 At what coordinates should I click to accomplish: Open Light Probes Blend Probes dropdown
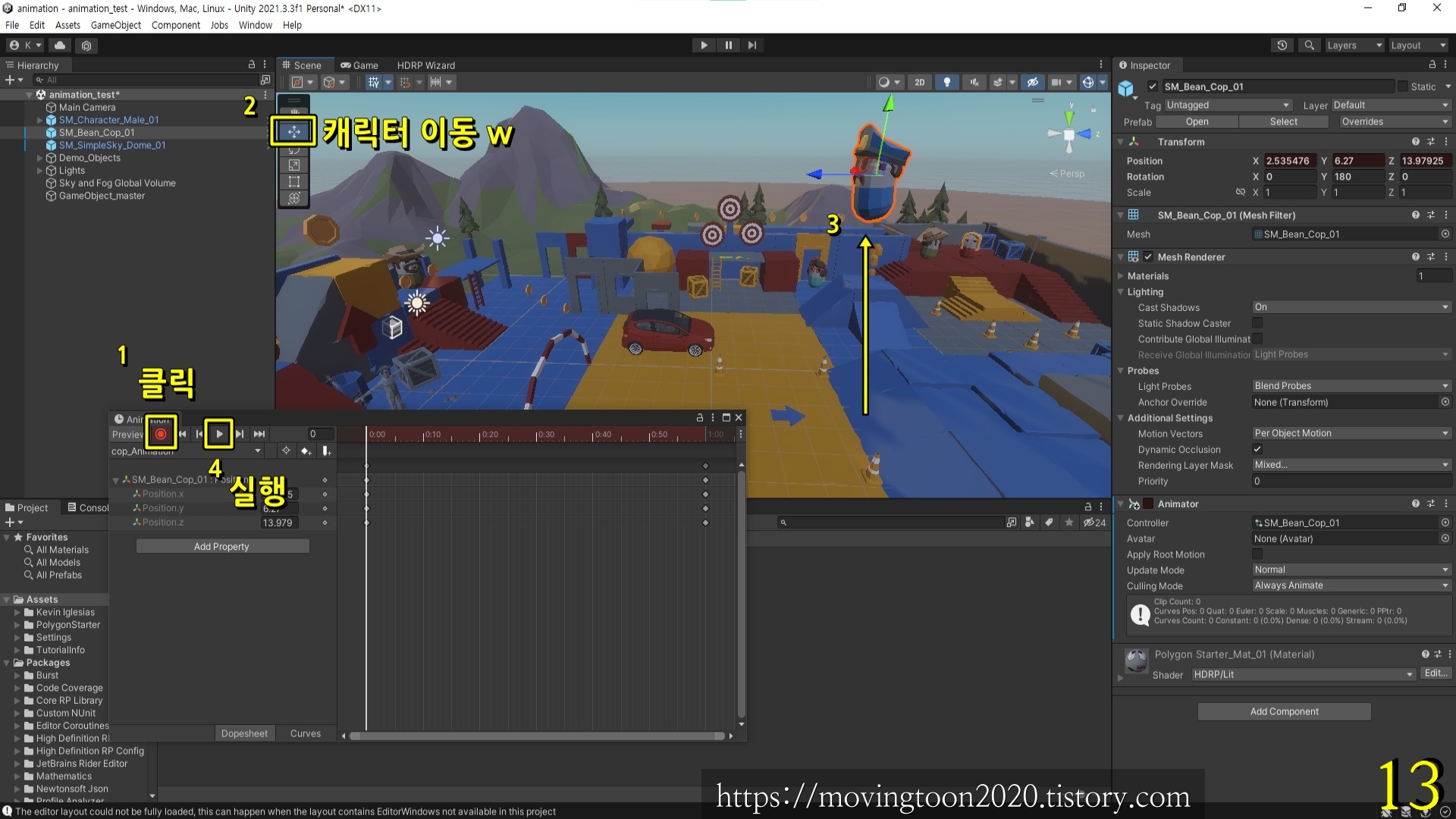(1351, 386)
